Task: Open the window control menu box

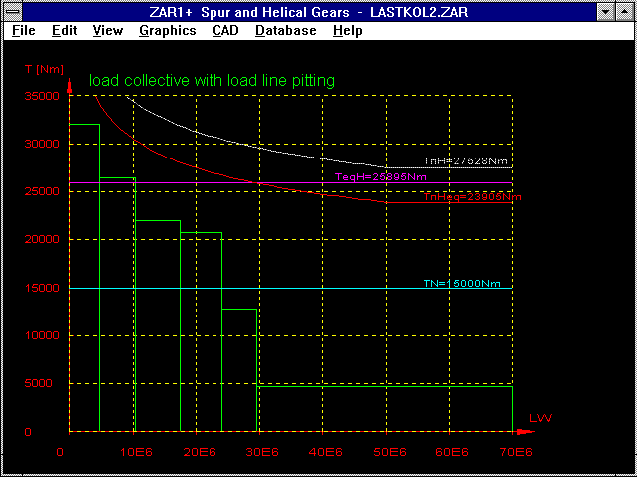Action: tap(12, 11)
